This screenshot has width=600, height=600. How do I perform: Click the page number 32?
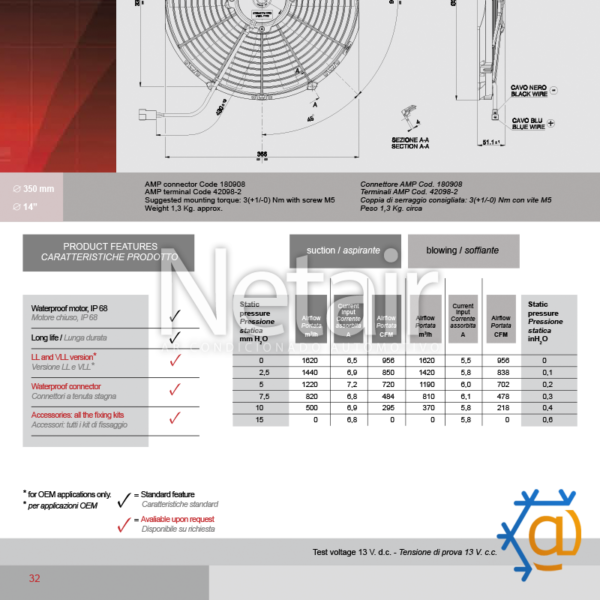click(x=34, y=578)
